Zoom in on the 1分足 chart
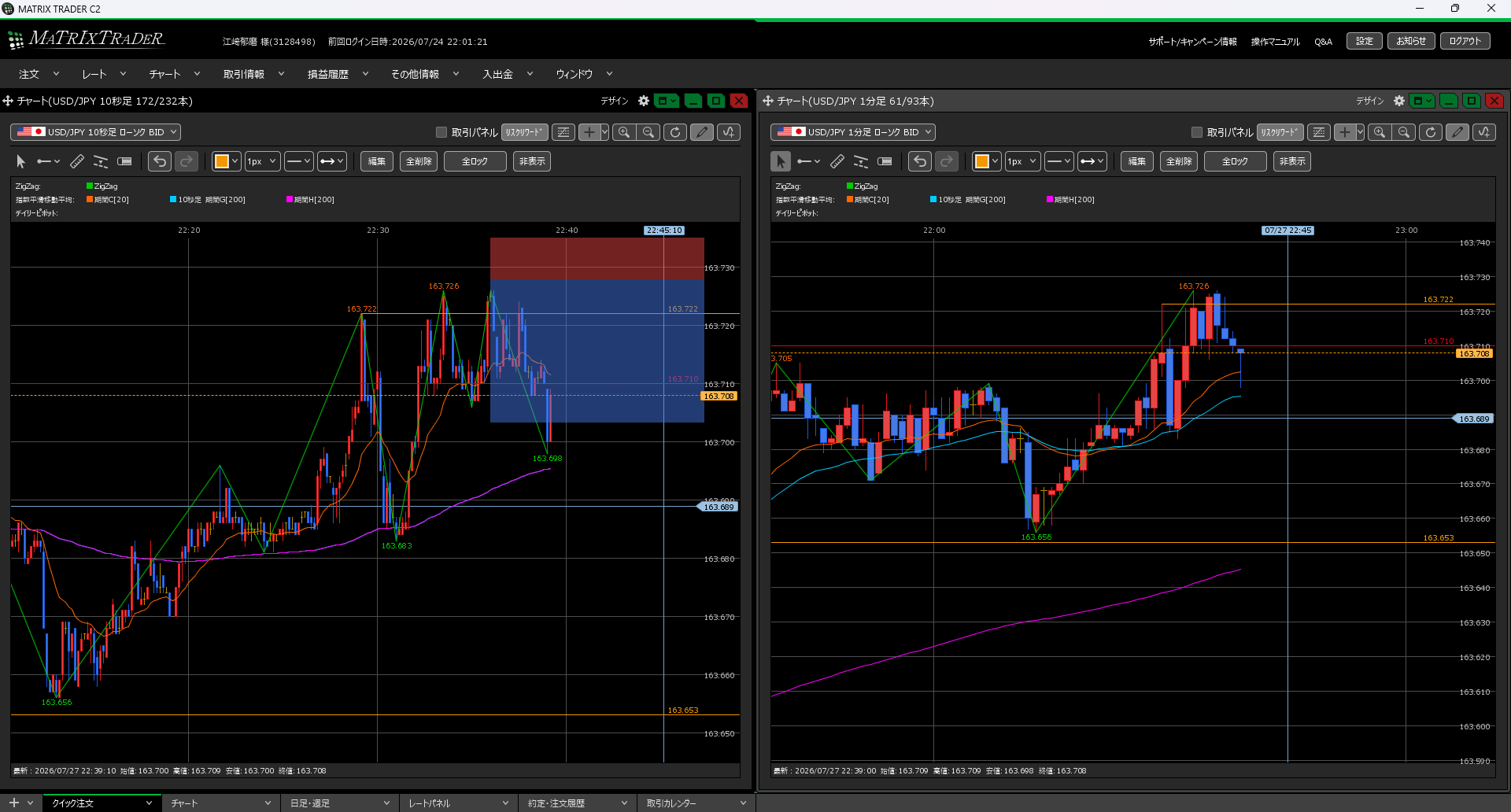Screen dimensions: 1511x812 1380,132
